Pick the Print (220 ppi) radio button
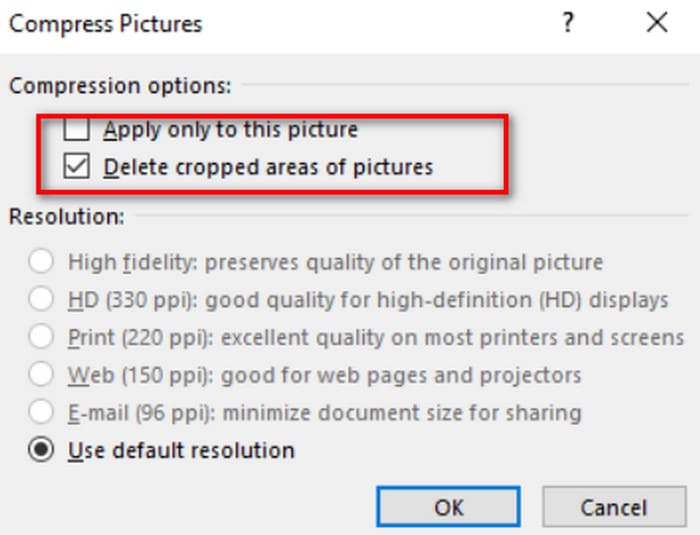Viewport: 700px width, 535px height. tap(42, 338)
